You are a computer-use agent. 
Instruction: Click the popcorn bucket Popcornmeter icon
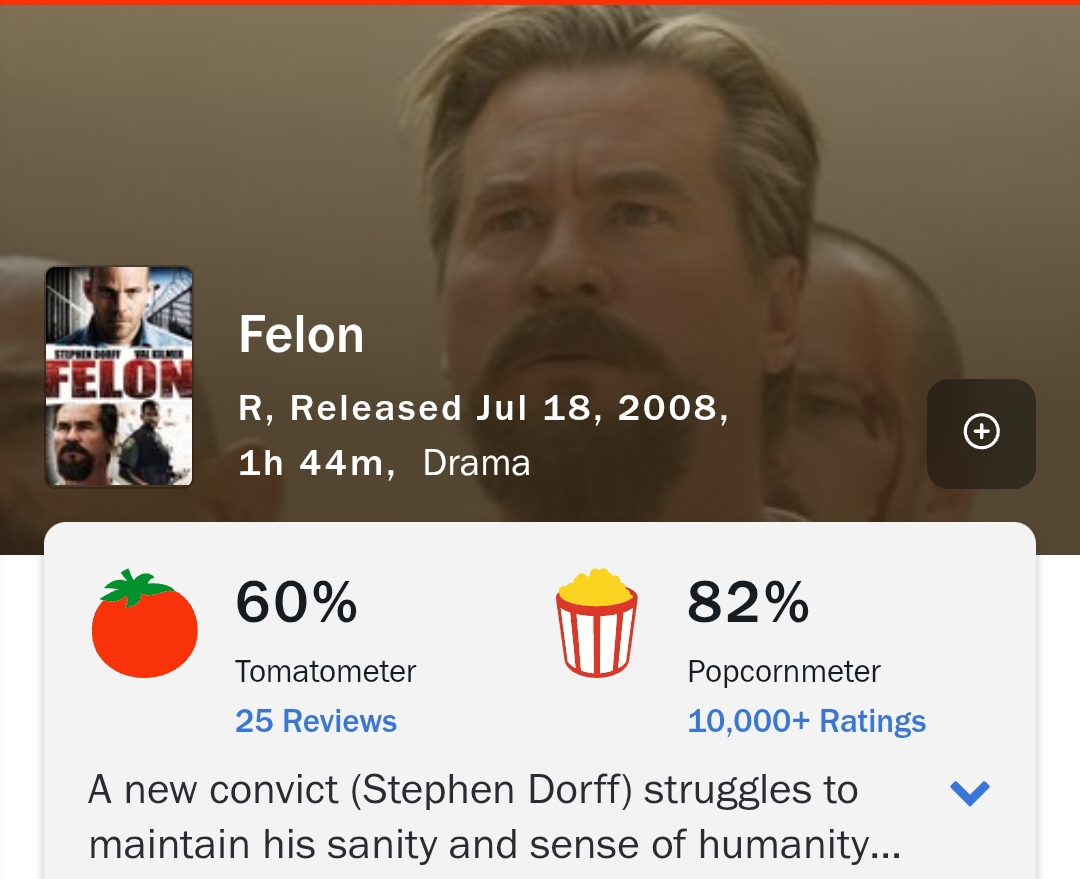coord(597,621)
